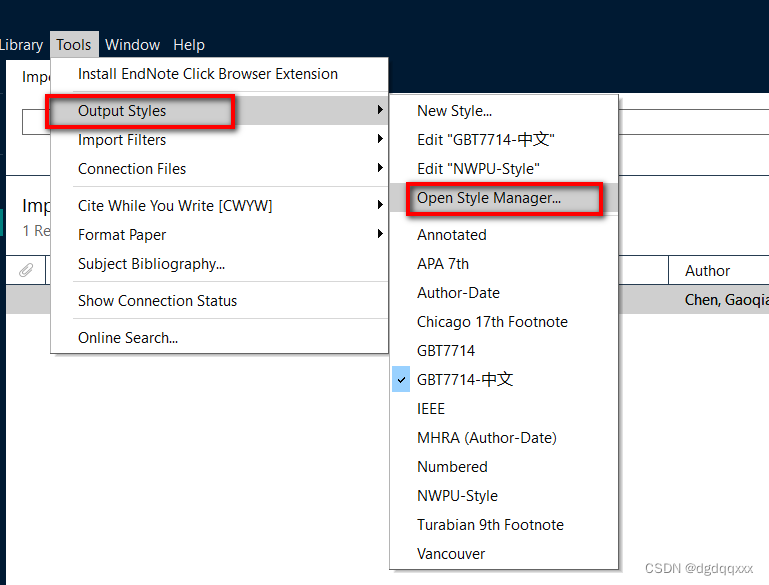Open the Window menu
This screenshot has height=585, width=769.
pyautogui.click(x=132, y=45)
